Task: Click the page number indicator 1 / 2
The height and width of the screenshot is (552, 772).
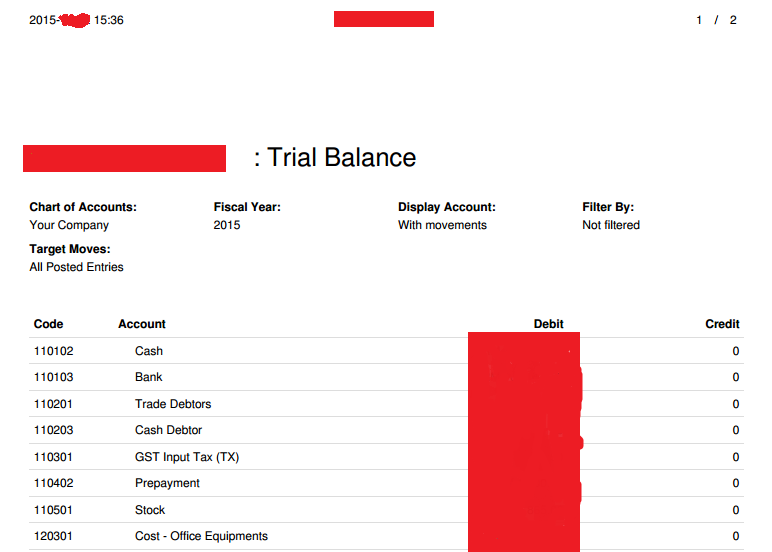Action: click(x=716, y=20)
